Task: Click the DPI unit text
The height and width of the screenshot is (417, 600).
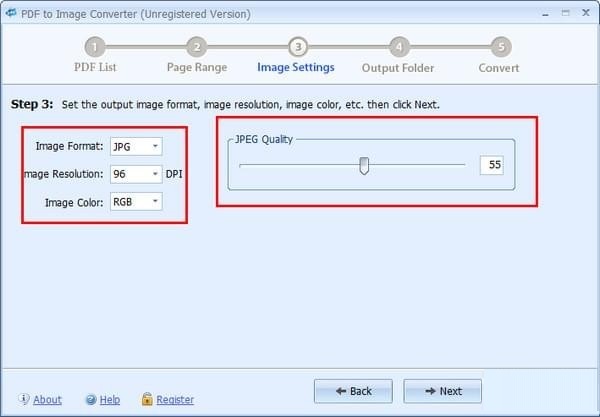Action: click(174, 174)
